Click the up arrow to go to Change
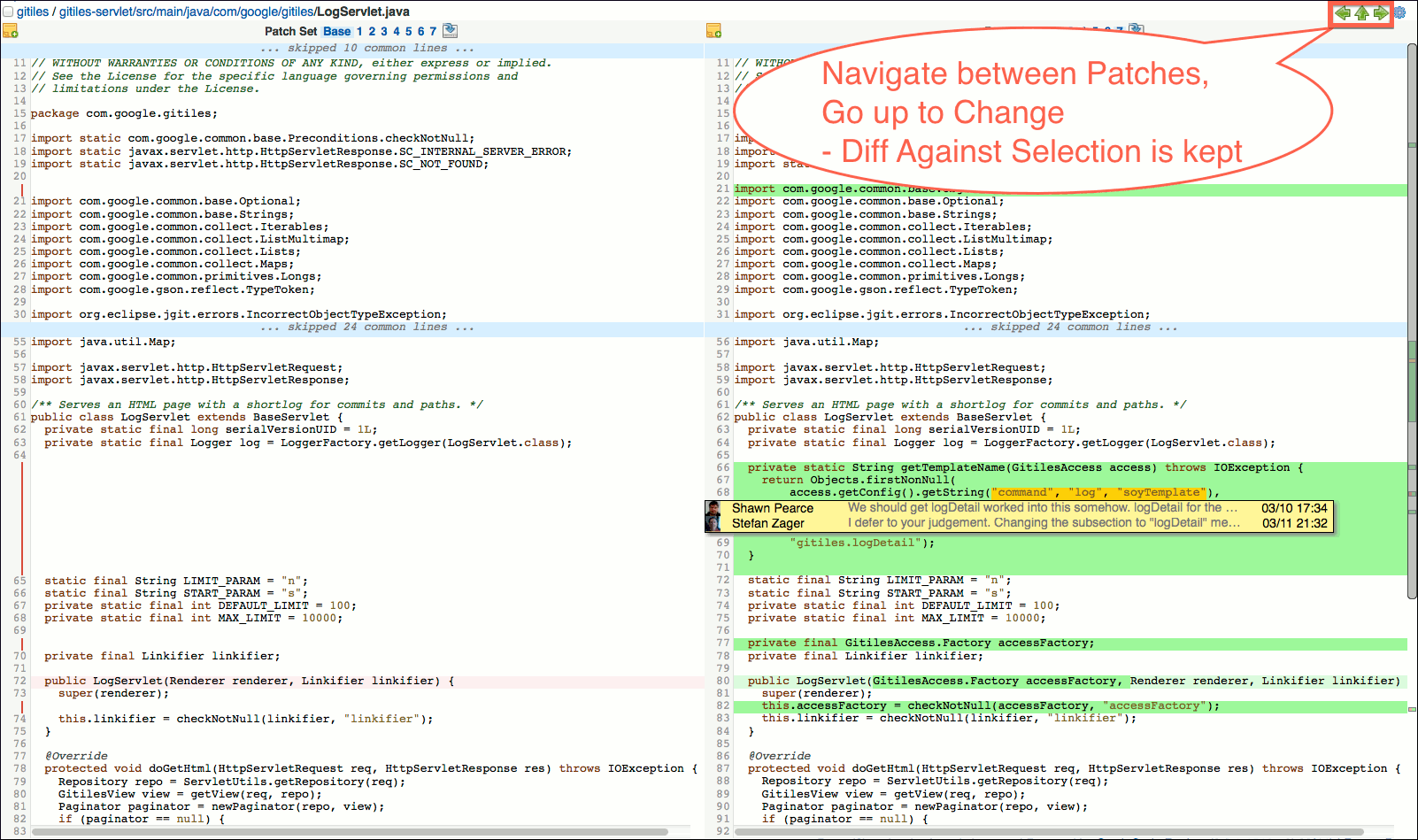1418x840 pixels. pos(1361,12)
